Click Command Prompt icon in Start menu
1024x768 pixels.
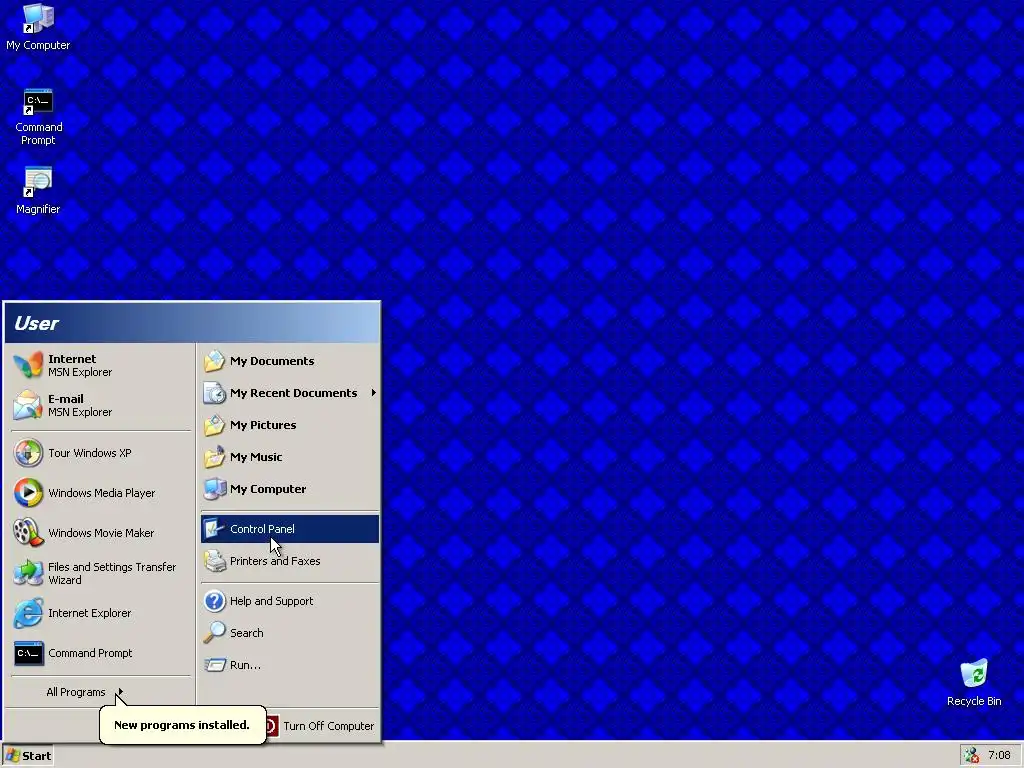[28, 653]
